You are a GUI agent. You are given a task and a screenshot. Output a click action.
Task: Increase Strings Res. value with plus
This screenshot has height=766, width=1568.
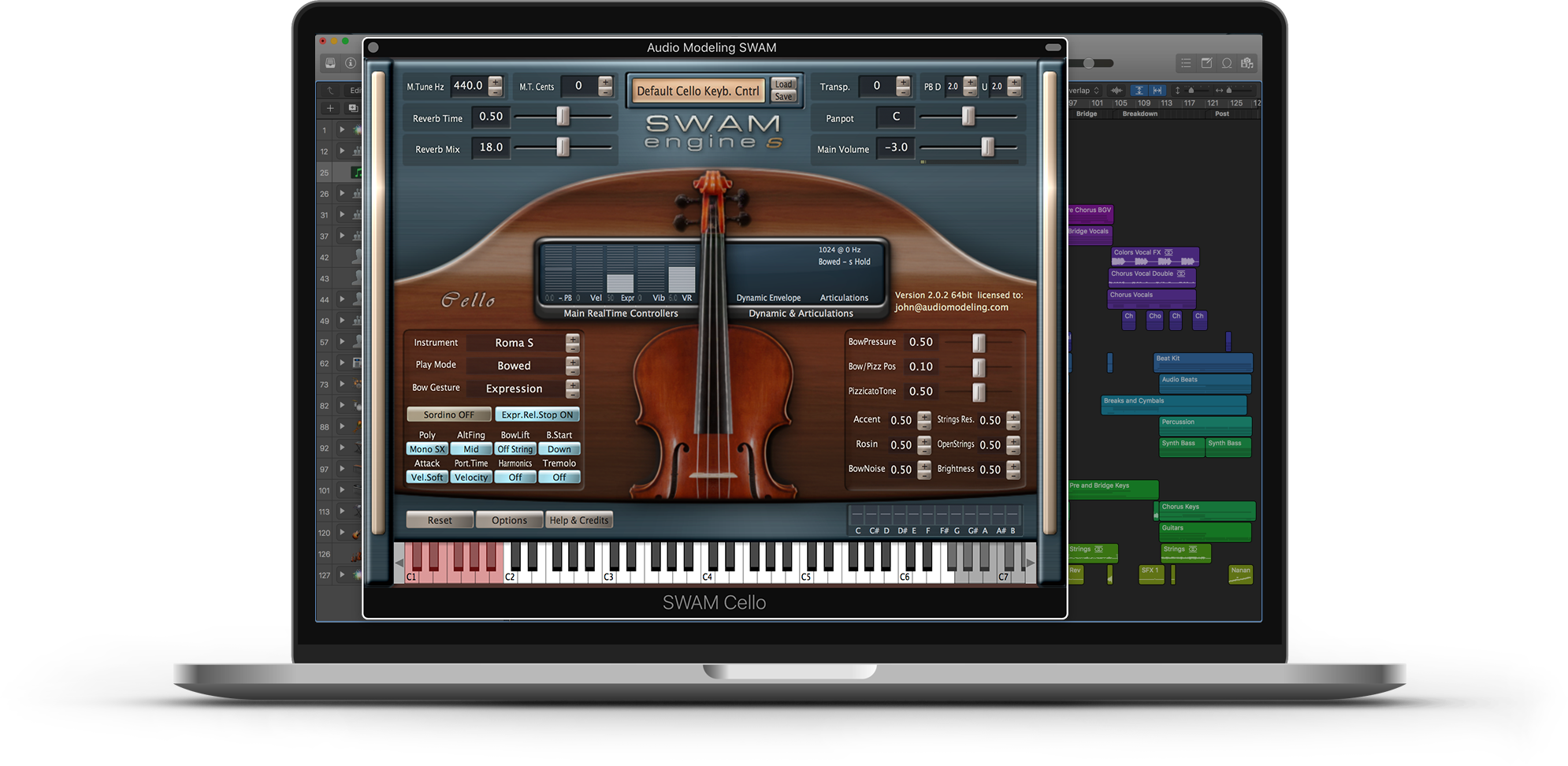(x=1013, y=416)
